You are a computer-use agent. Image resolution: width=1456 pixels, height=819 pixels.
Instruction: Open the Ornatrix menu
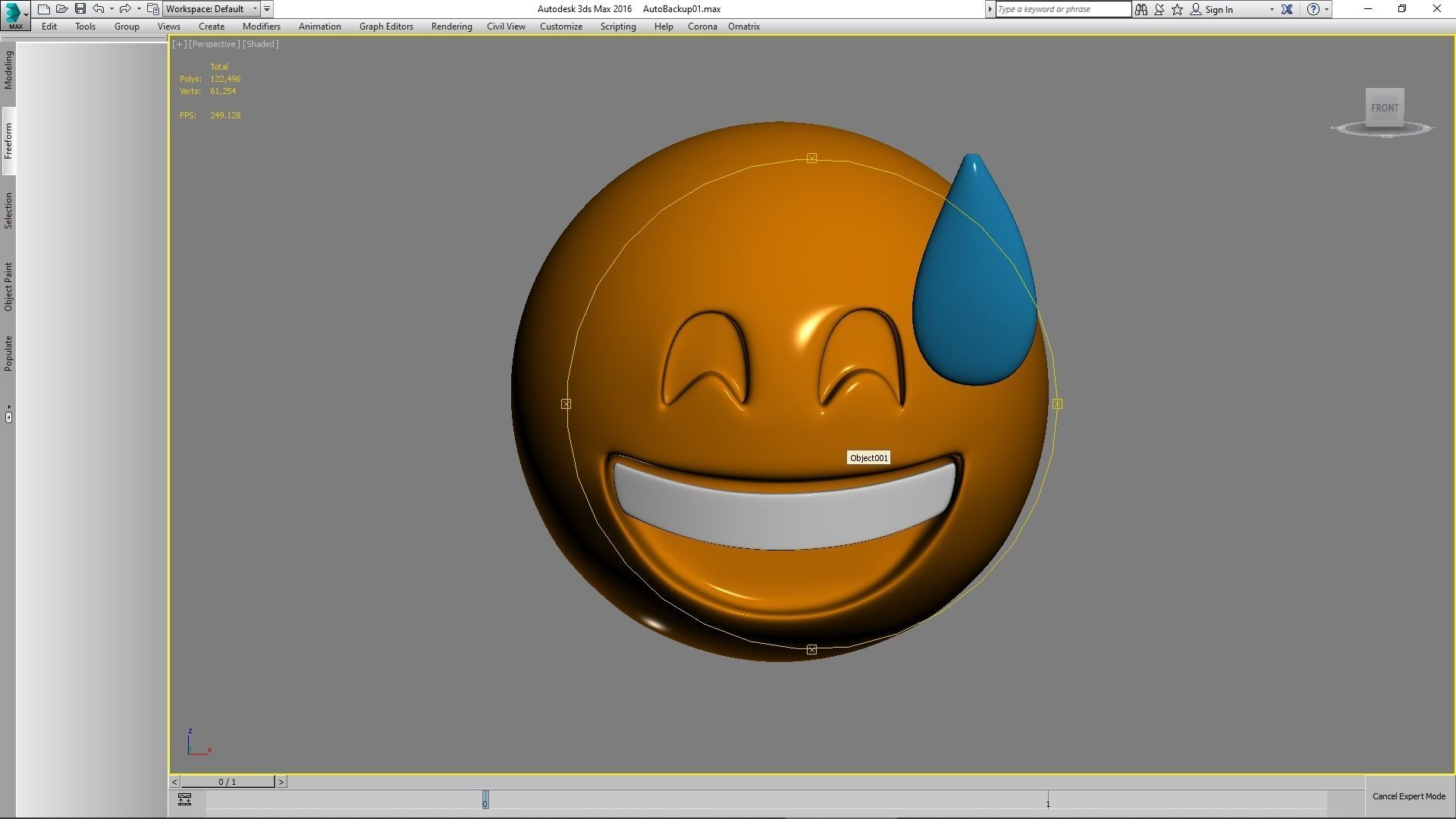tap(744, 27)
